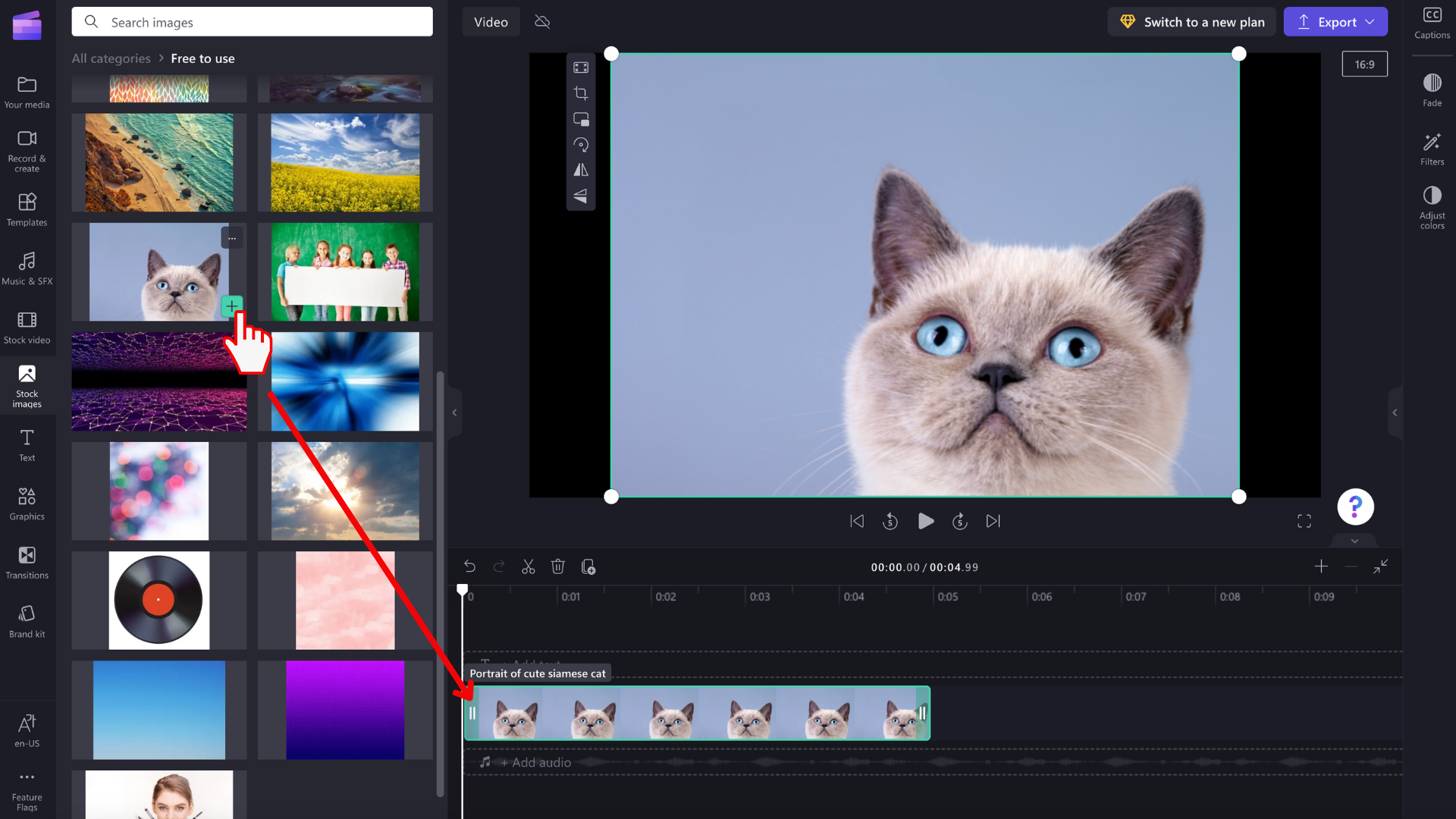Select the blue gradient sky image

click(x=159, y=710)
